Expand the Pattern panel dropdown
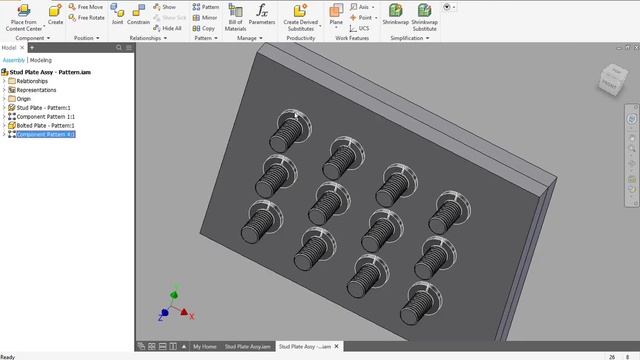Screen dimensions: 640x360 (216, 38)
